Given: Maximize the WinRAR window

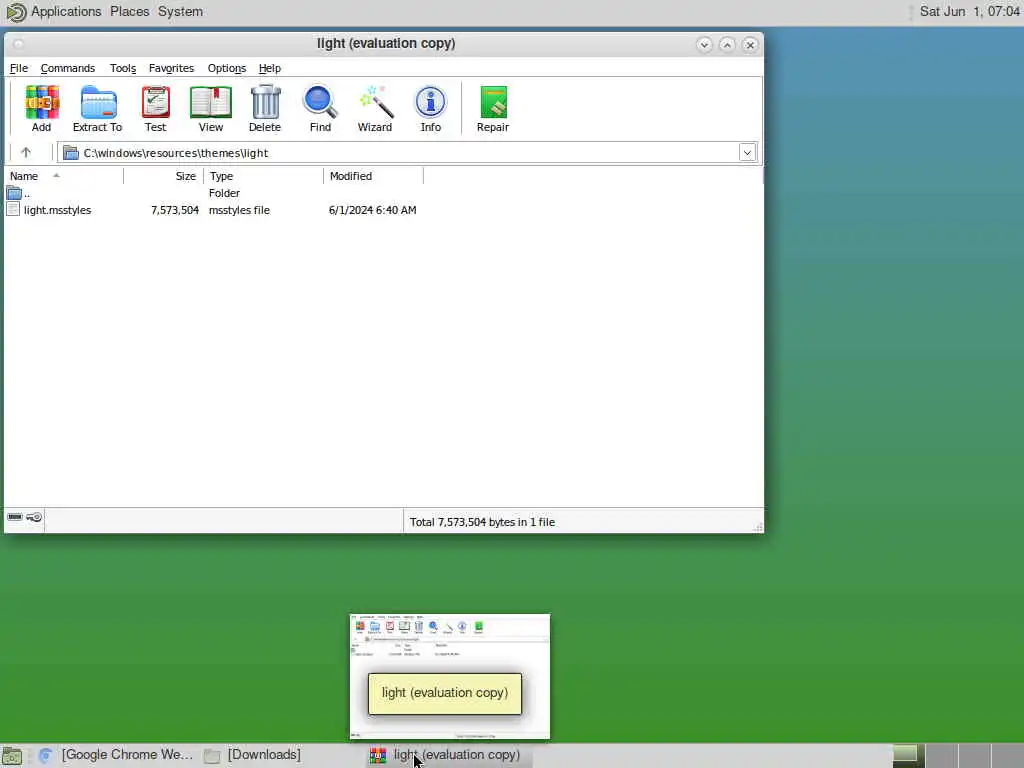Looking at the screenshot, I should (x=727, y=44).
